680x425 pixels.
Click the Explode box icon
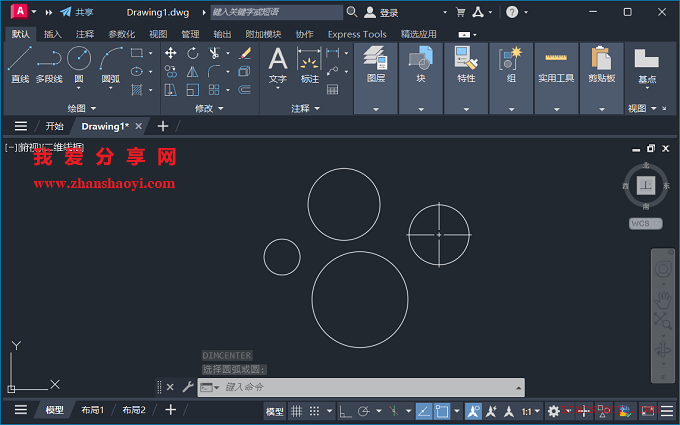245,71
